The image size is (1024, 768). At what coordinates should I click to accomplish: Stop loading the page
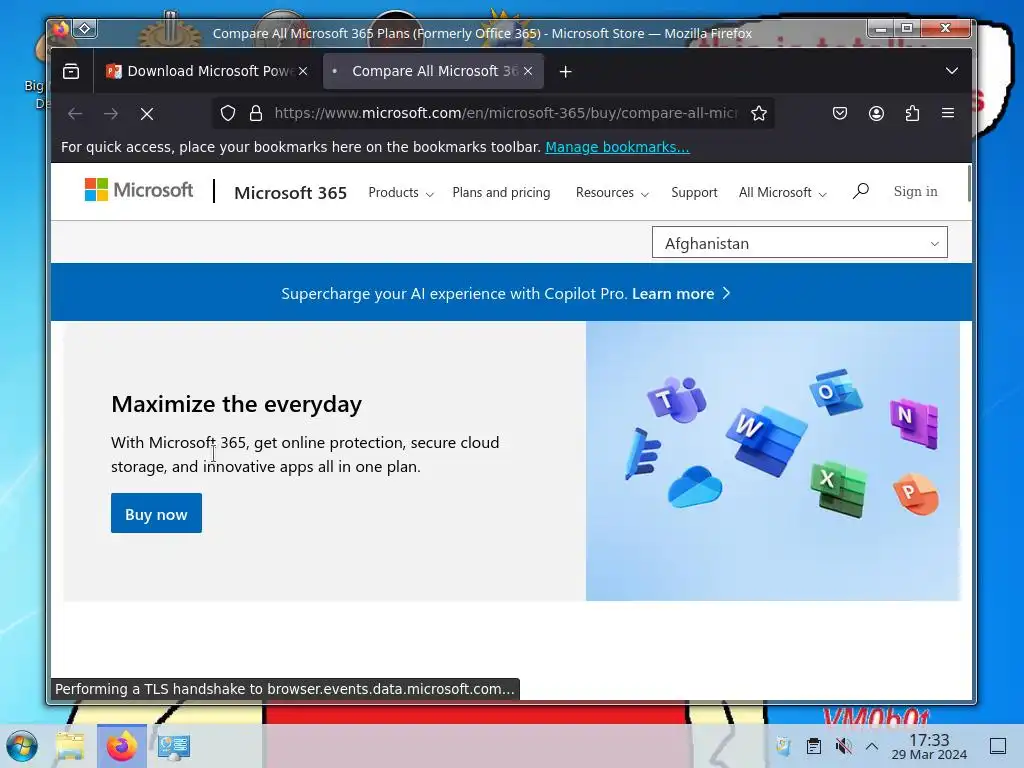coord(147,114)
